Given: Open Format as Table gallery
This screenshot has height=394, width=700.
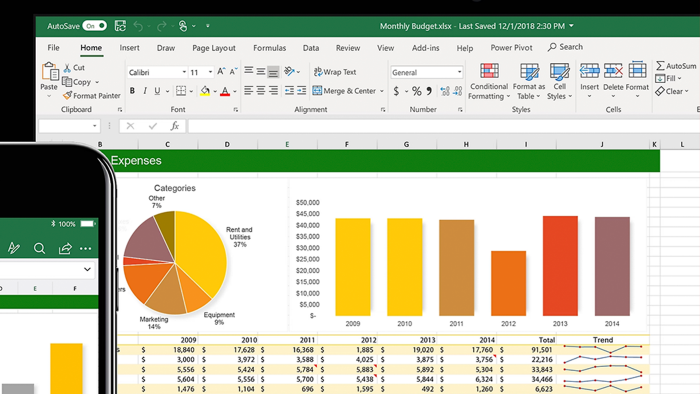Looking at the screenshot, I should pos(529,81).
